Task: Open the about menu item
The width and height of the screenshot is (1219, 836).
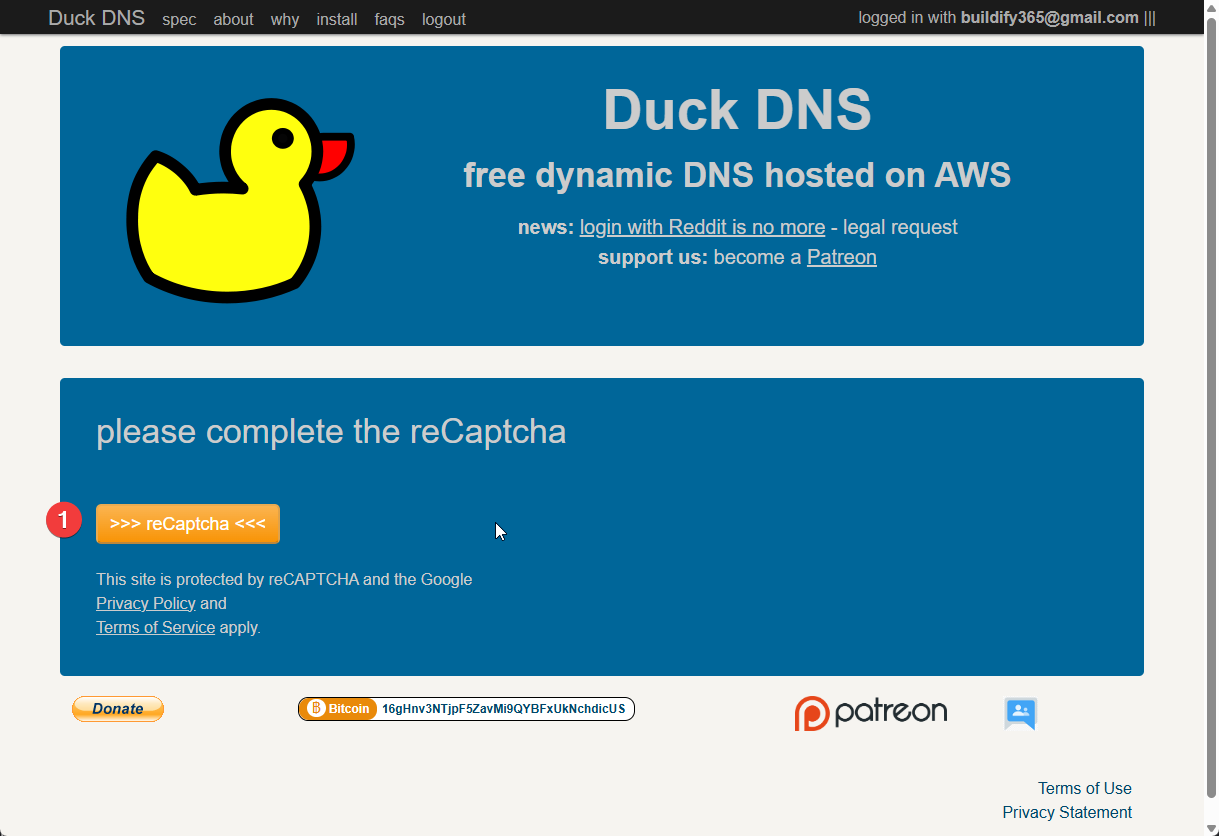Action: 233,19
